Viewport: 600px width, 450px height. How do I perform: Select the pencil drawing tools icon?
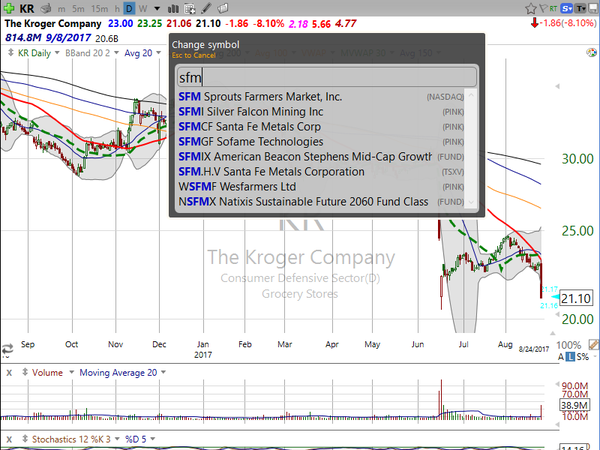tap(206, 8)
